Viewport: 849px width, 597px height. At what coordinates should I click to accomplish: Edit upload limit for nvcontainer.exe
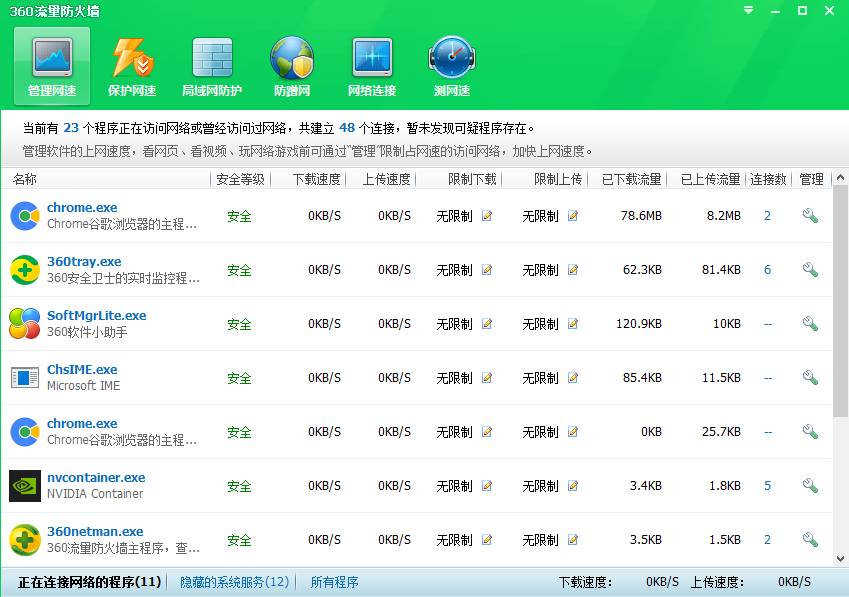[x=573, y=486]
